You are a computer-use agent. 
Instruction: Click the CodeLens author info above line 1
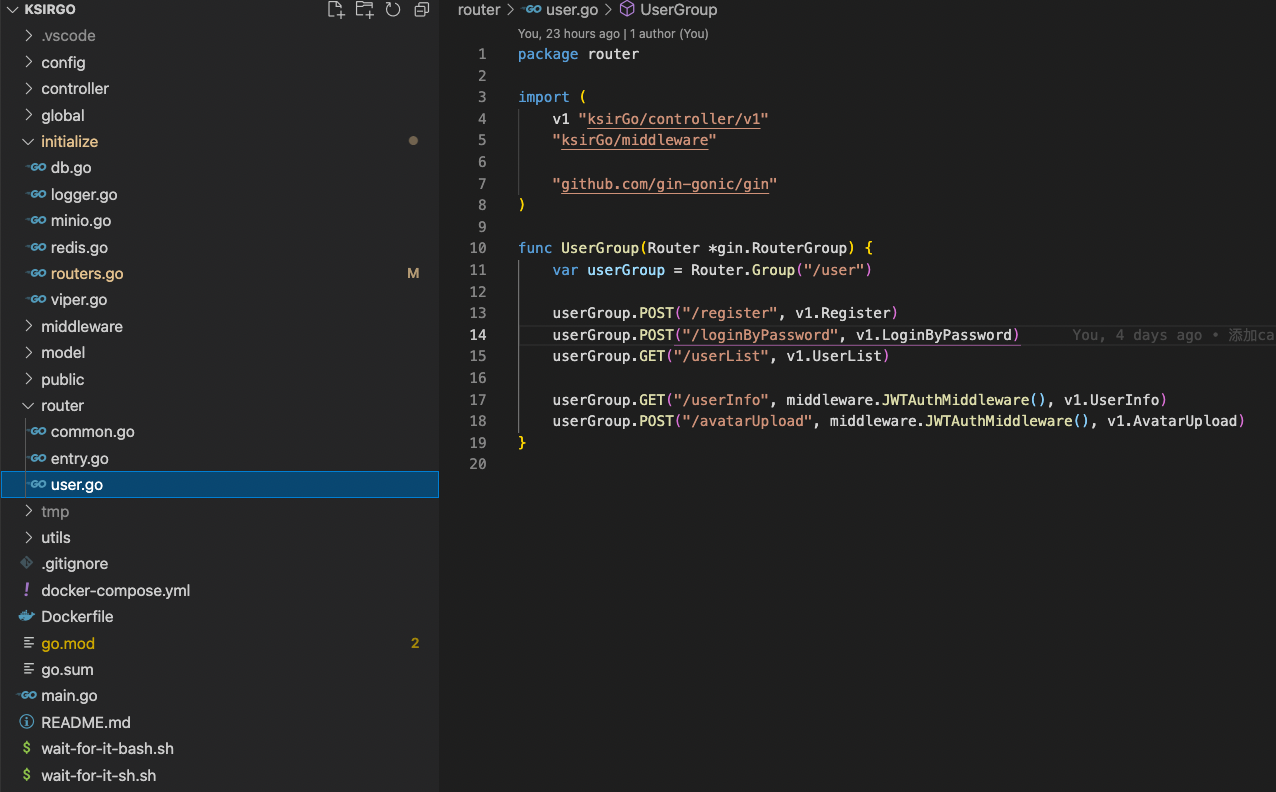[613, 33]
